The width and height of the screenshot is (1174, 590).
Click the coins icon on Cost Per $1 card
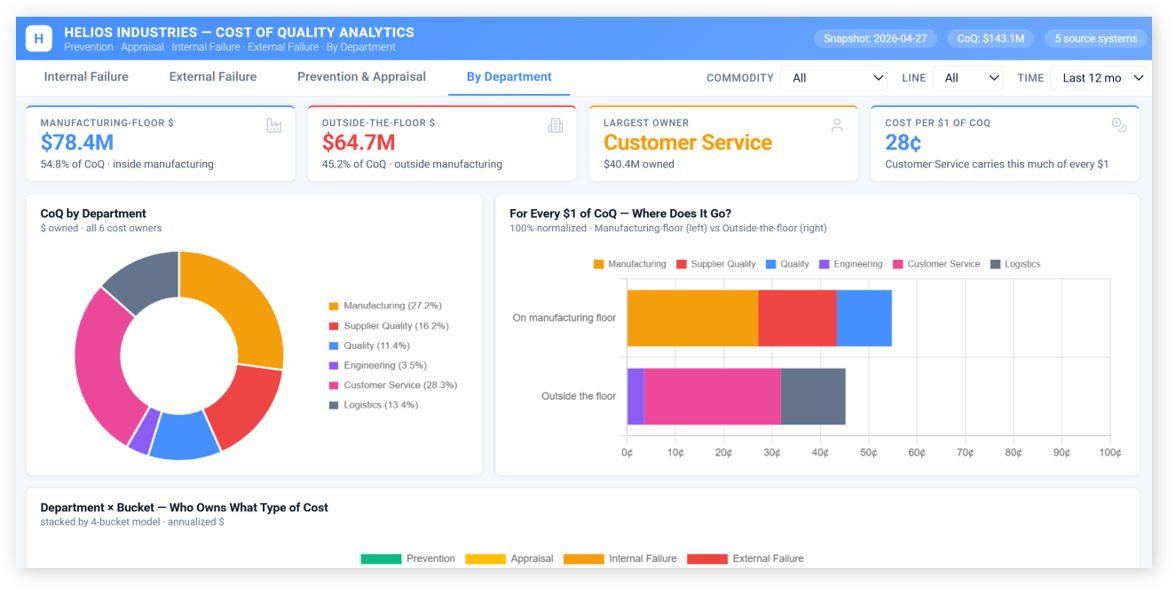[x=1119, y=126]
